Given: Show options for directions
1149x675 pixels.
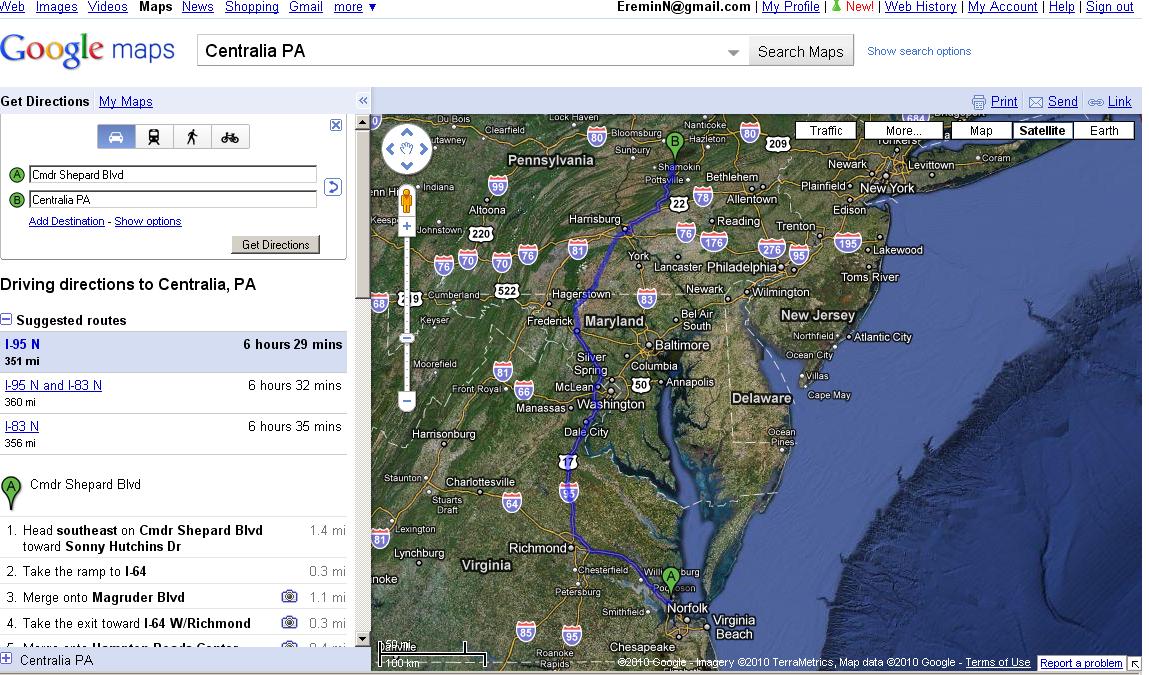Looking at the screenshot, I should [147, 221].
